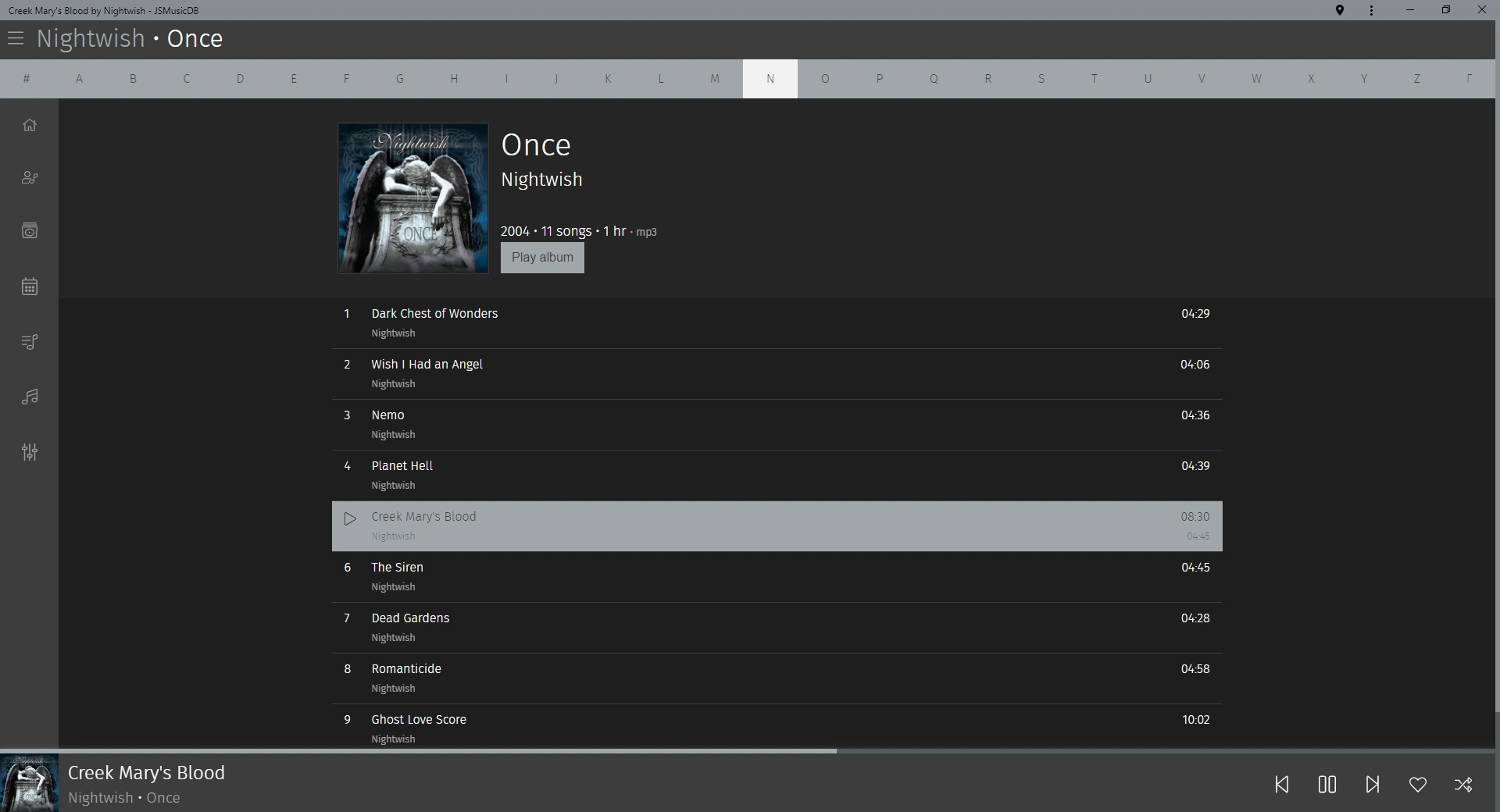Click the Creek Mary's Blood title in player bar
Screen dimensions: 1500x812
(x=146, y=773)
